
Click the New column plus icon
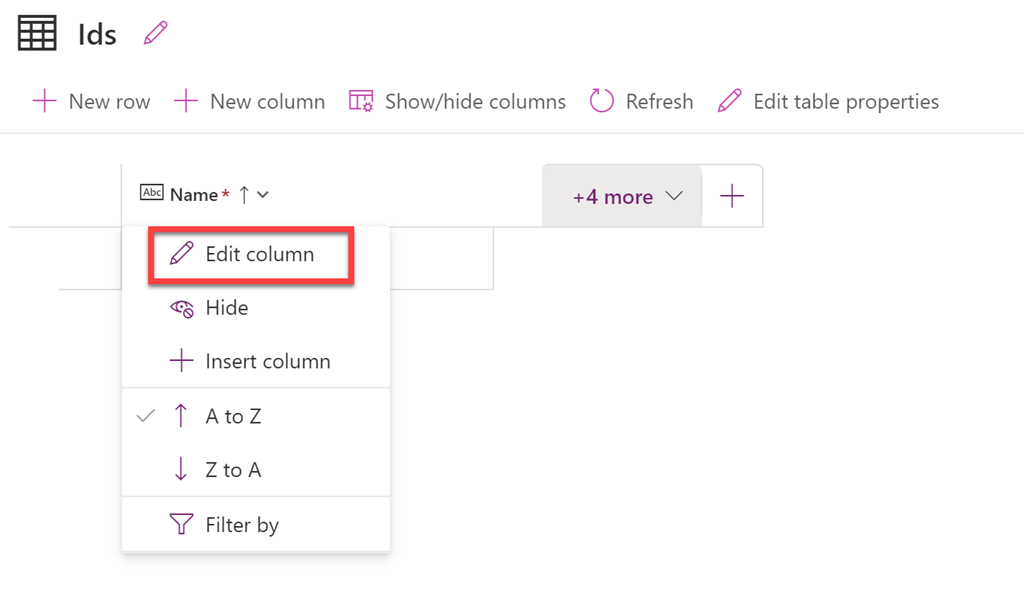(x=186, y=101)
